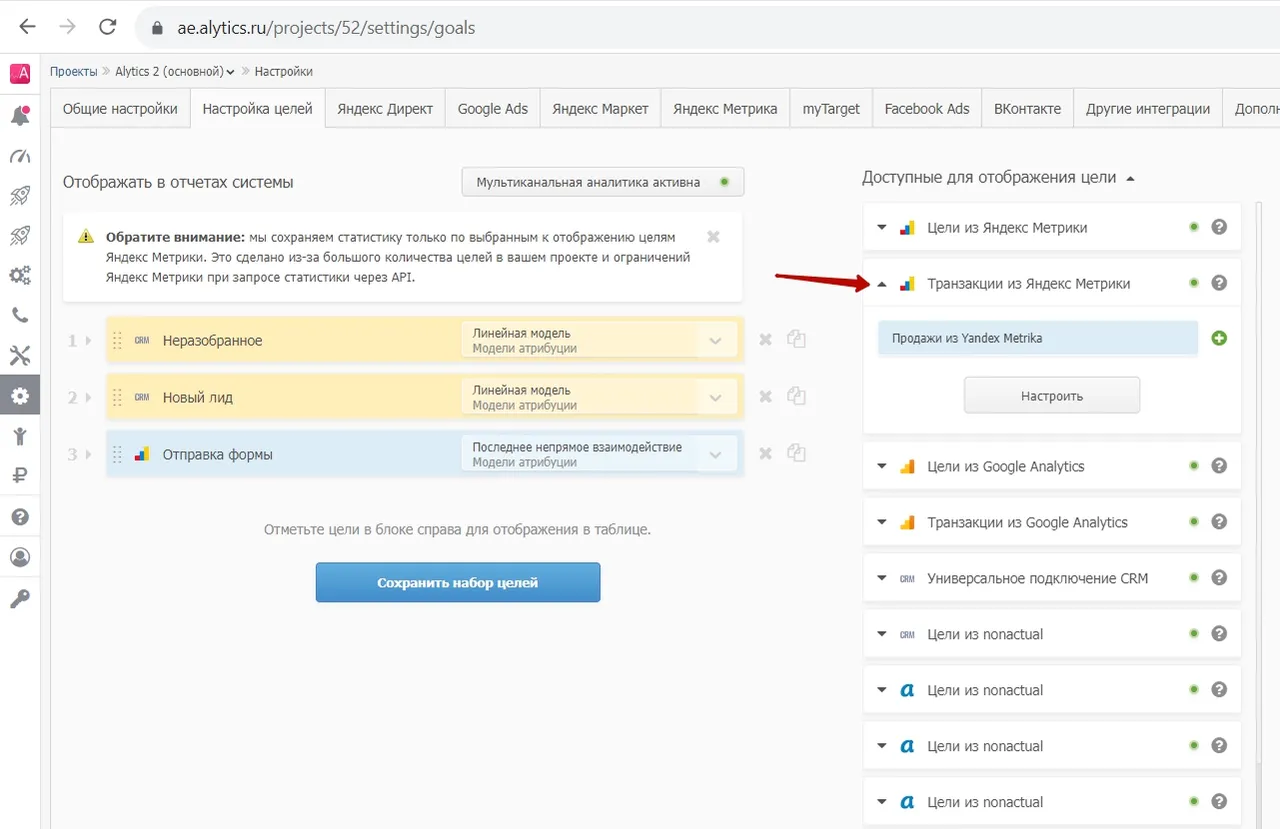Switch to Яндекс Маркет tab

[601, 109]
